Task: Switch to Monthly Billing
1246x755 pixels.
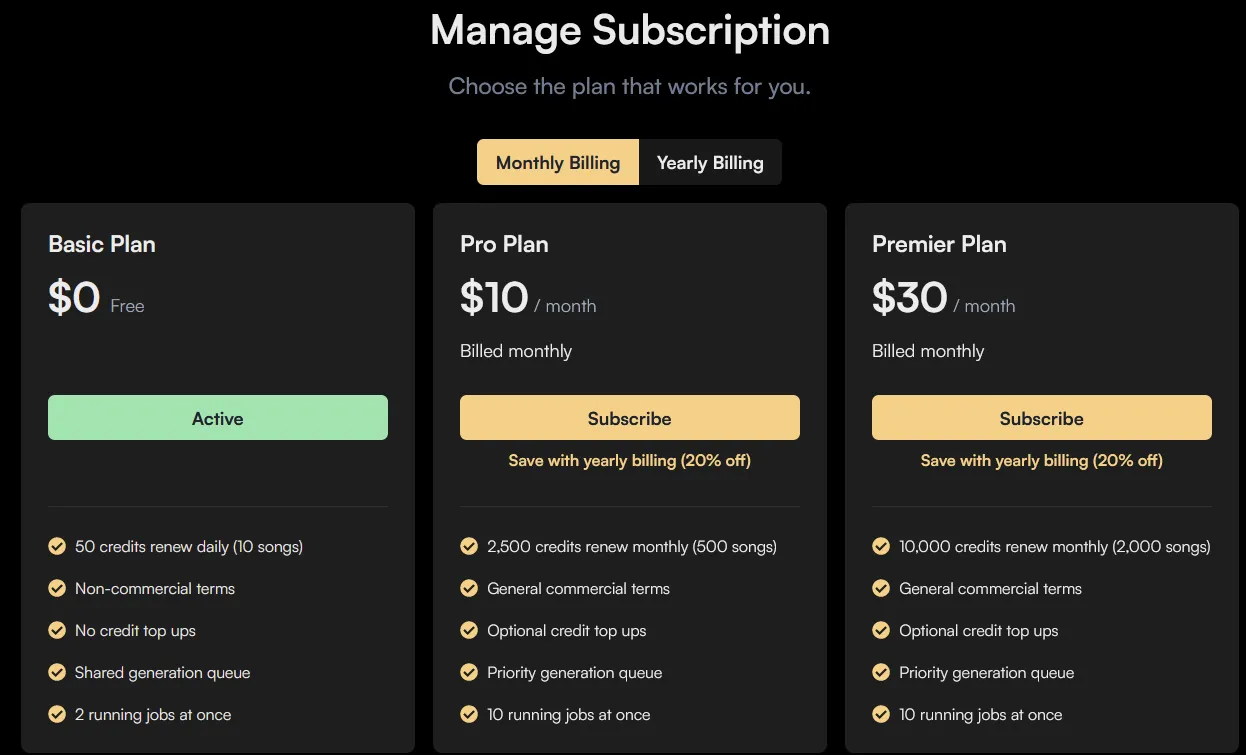Action: 558,162
